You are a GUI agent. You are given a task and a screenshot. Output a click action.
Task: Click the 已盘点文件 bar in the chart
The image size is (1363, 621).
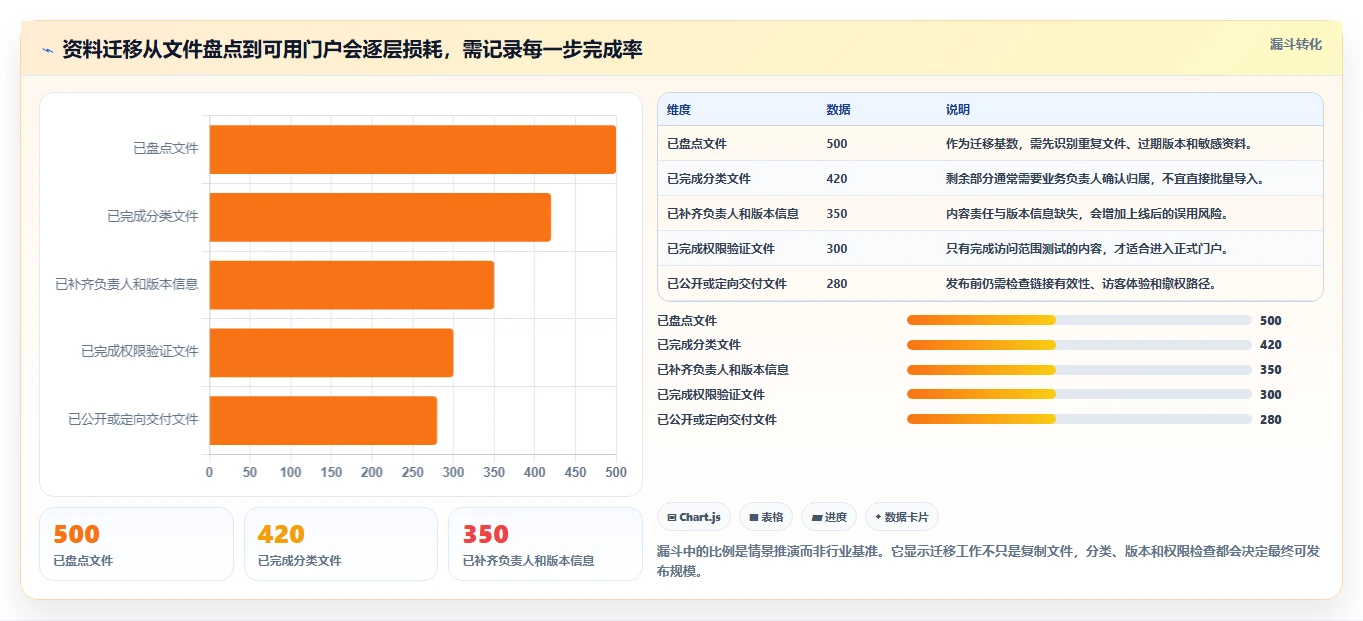point(412,149)
